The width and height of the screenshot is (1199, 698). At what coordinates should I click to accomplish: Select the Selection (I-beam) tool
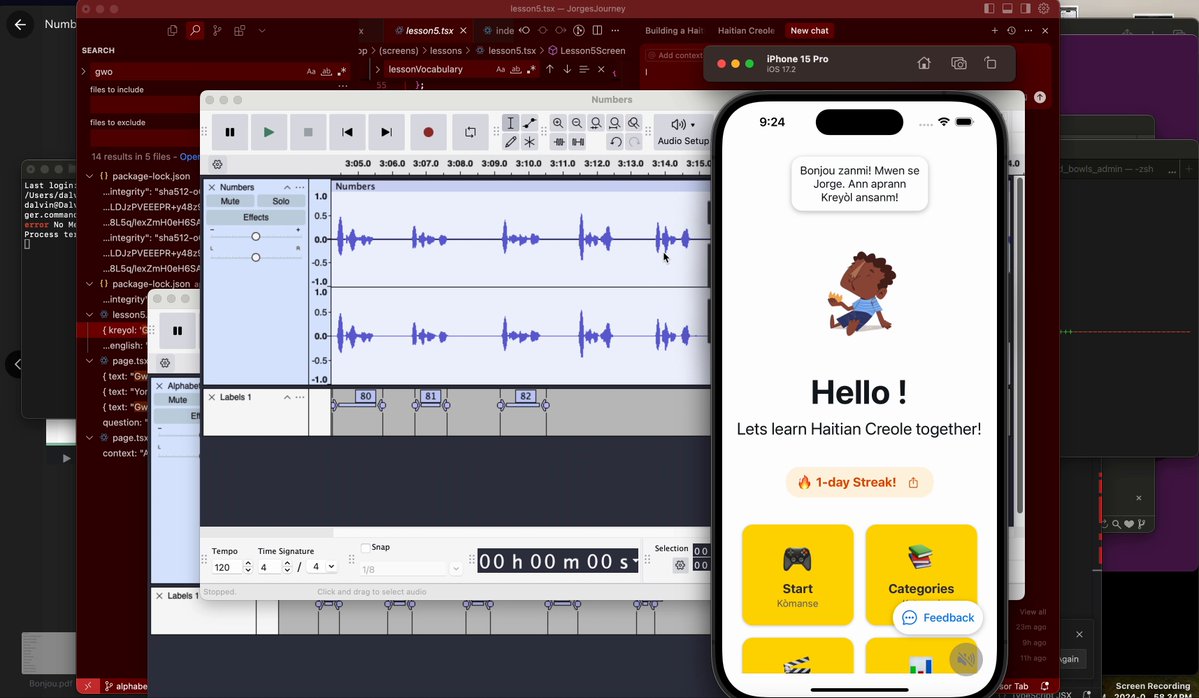click(x=511, y=123)
